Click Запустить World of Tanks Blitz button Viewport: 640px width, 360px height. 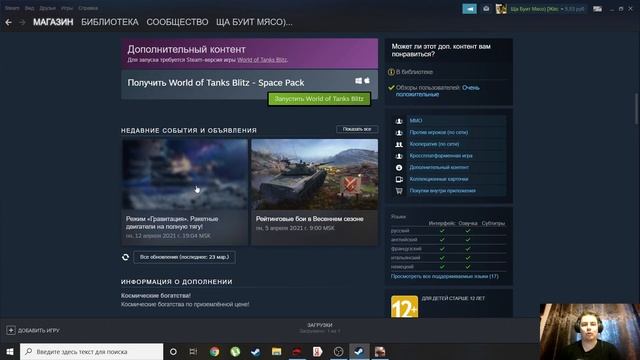pos(319,99)
